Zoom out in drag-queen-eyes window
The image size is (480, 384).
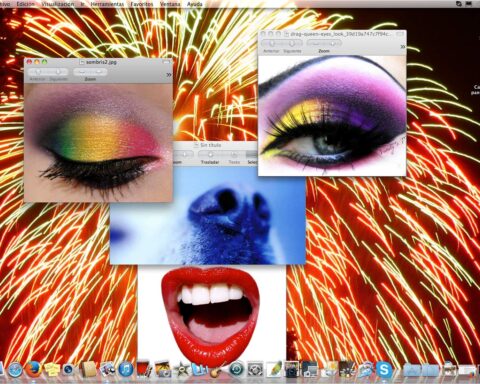[315, 44]
